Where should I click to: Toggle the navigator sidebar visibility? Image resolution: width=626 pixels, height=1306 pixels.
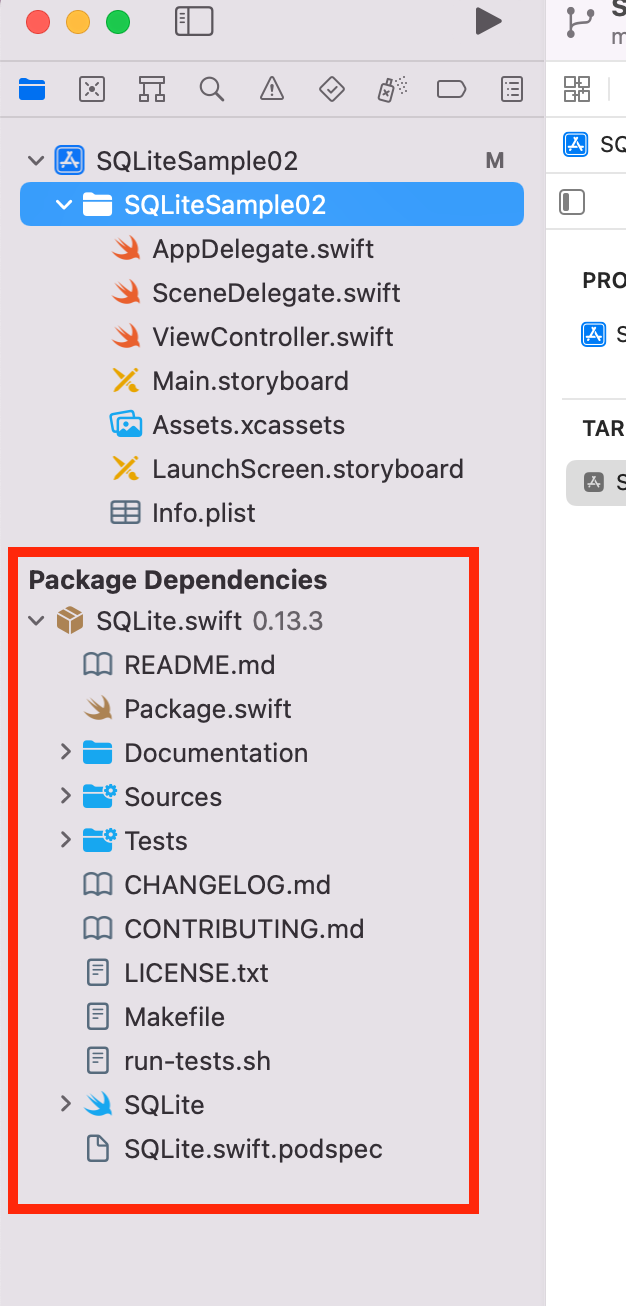(194, 21)
